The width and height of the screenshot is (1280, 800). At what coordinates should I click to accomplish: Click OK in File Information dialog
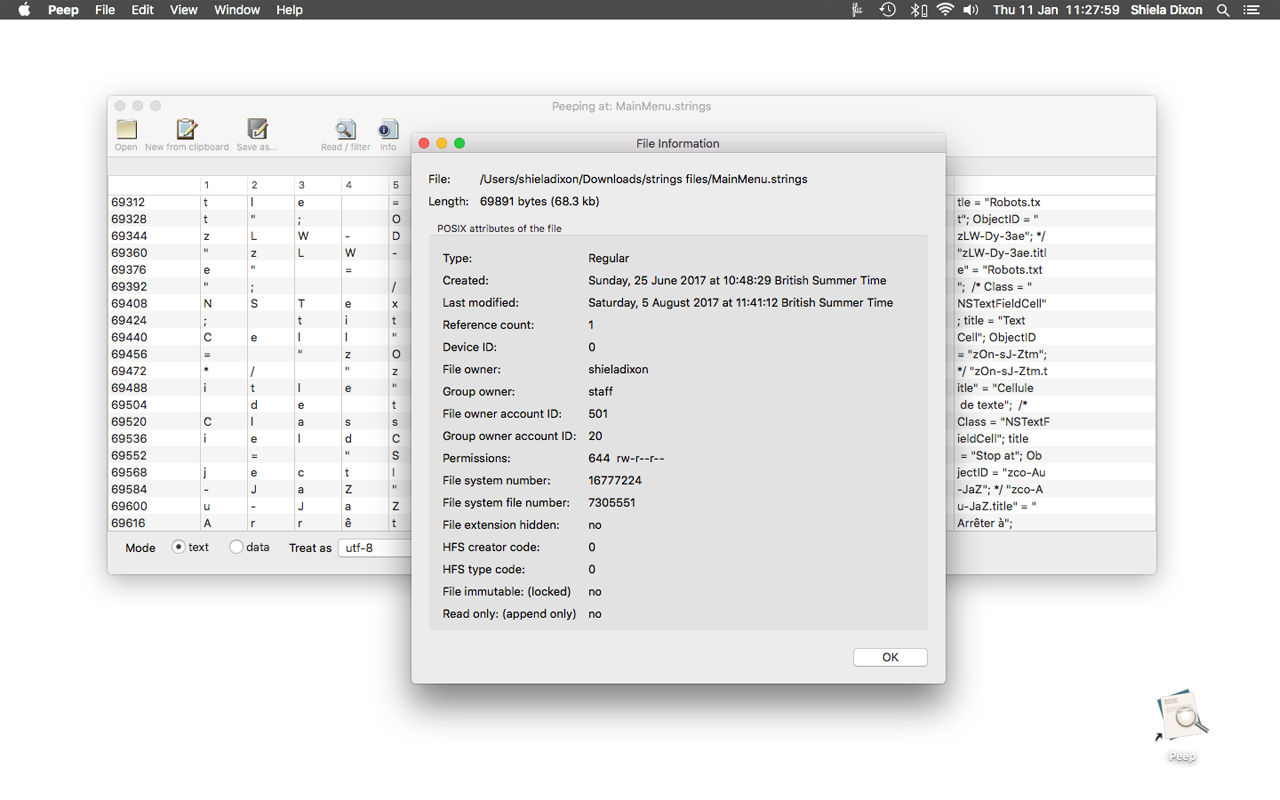(890, 657)
